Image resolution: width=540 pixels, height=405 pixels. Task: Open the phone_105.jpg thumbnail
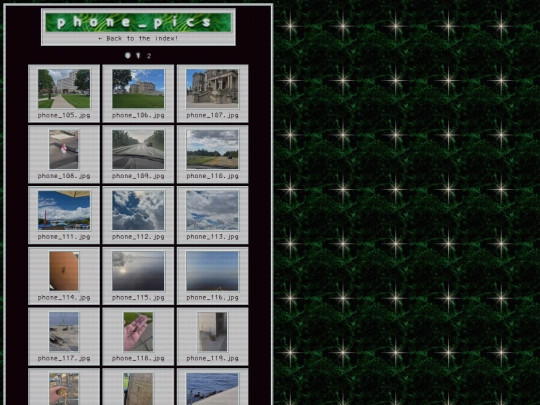[64, 89]
